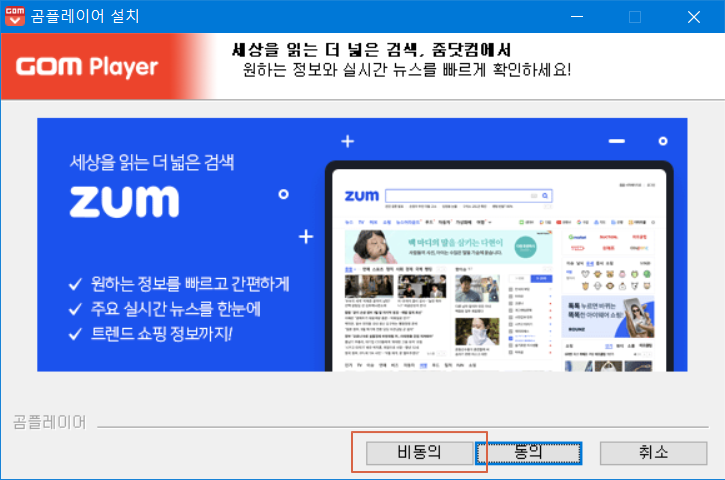This screenshot has height=480, width=725.
Task: Click the zum search box in the tablet preview
Action: 468,196
